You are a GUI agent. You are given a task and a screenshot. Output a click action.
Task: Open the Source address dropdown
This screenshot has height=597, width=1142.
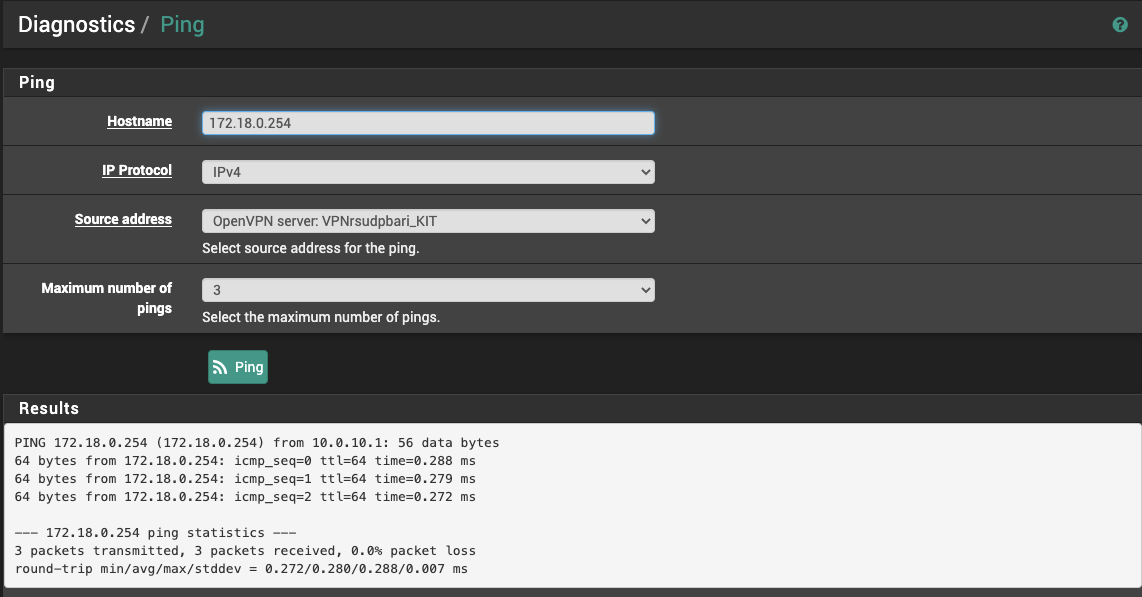[x=428, y=221]
